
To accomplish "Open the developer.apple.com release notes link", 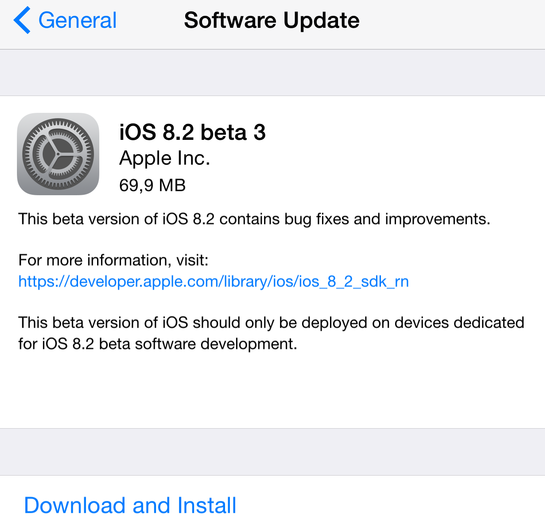I will pos(213,281).
